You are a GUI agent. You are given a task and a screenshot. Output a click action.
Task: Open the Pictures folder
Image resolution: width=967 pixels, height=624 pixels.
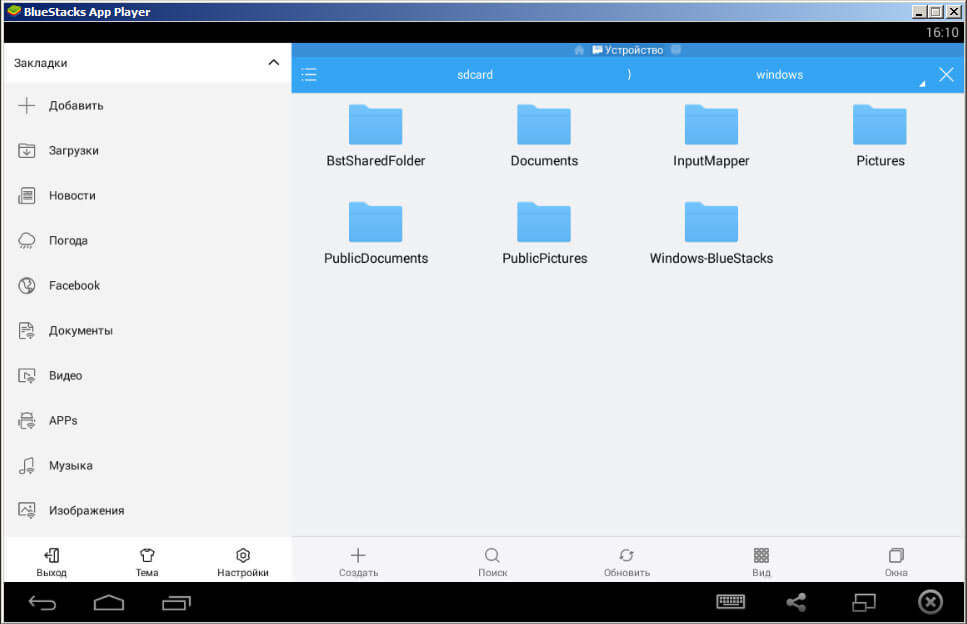point(880,136)
